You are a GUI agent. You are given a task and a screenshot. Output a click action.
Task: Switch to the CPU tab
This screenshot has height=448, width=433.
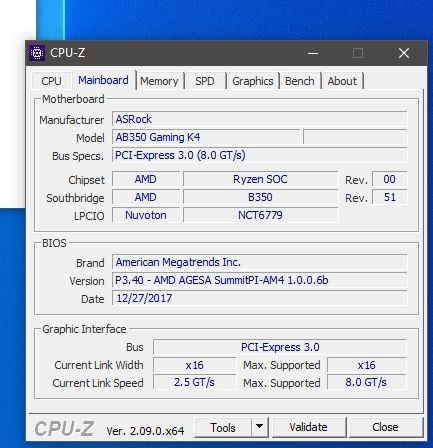pos(51,81)
